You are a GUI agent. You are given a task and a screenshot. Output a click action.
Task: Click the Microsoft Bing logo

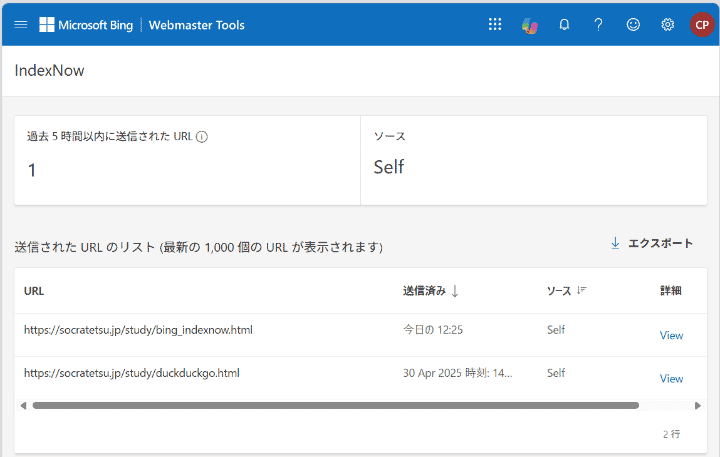tap(86, 25)
